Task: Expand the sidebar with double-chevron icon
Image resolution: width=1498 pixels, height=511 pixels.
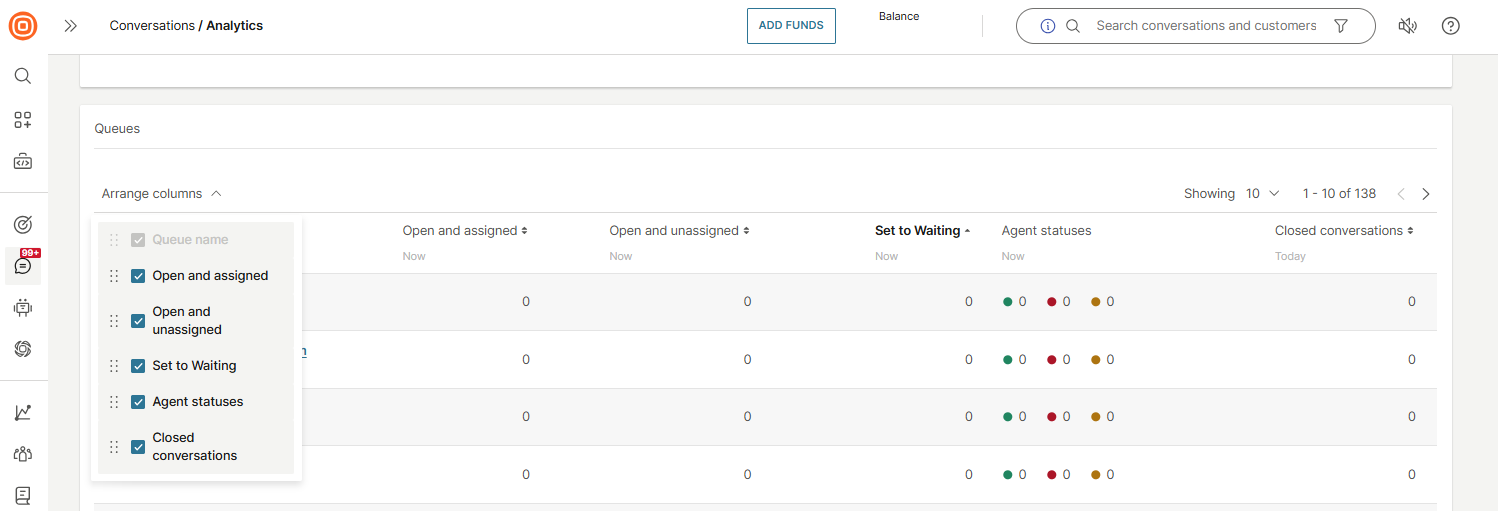Action: pos(70,26)
